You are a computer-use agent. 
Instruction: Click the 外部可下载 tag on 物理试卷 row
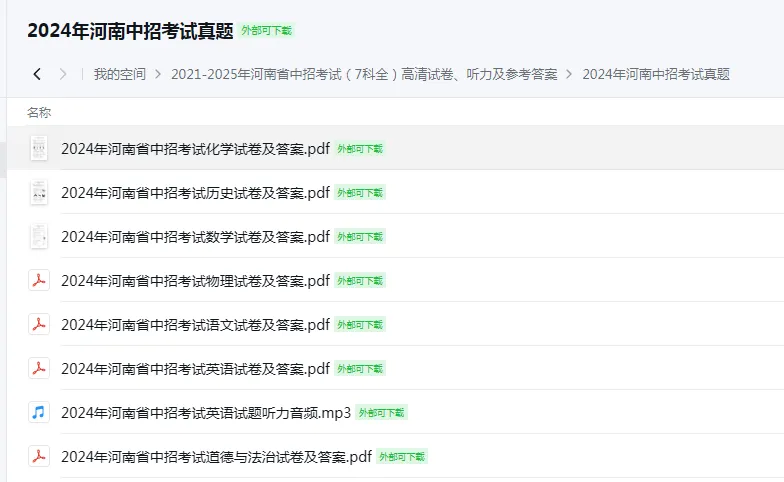pyautogui.click(x=360, y=281)
